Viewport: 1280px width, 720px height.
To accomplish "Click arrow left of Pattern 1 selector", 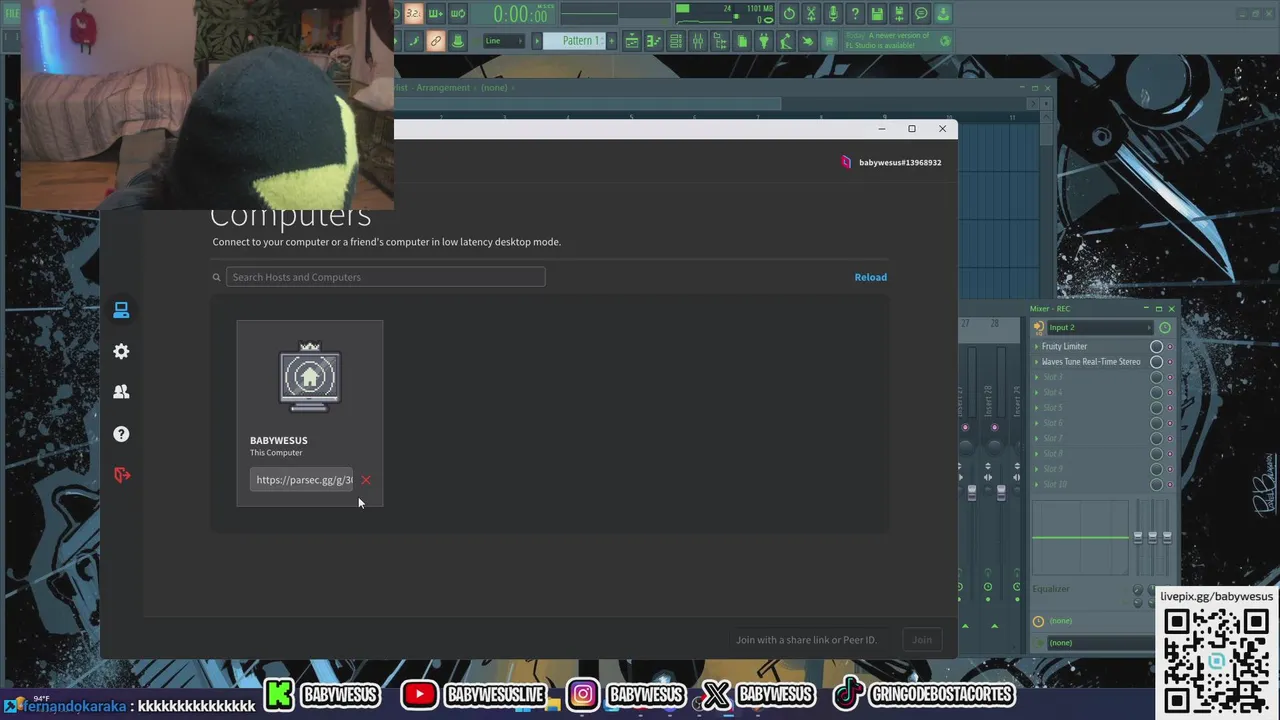I will click(x=537, y=41).
